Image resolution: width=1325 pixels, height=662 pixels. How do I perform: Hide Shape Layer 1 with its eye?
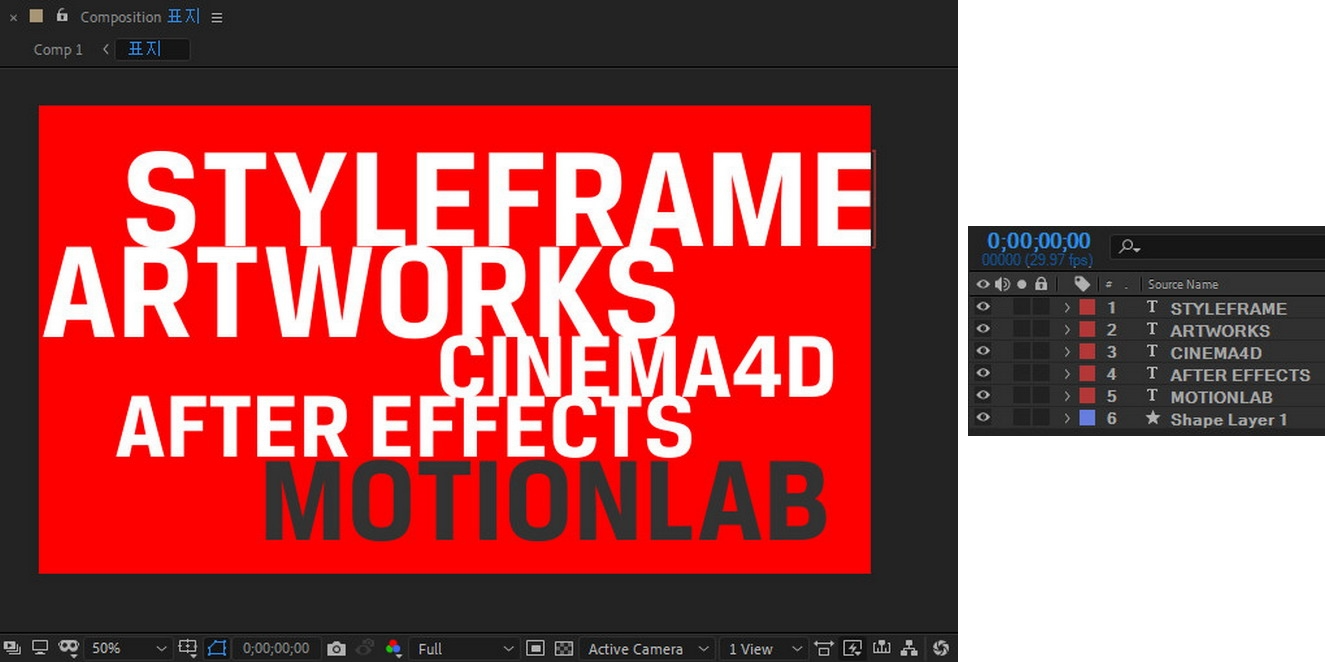[x=982, y=418]
